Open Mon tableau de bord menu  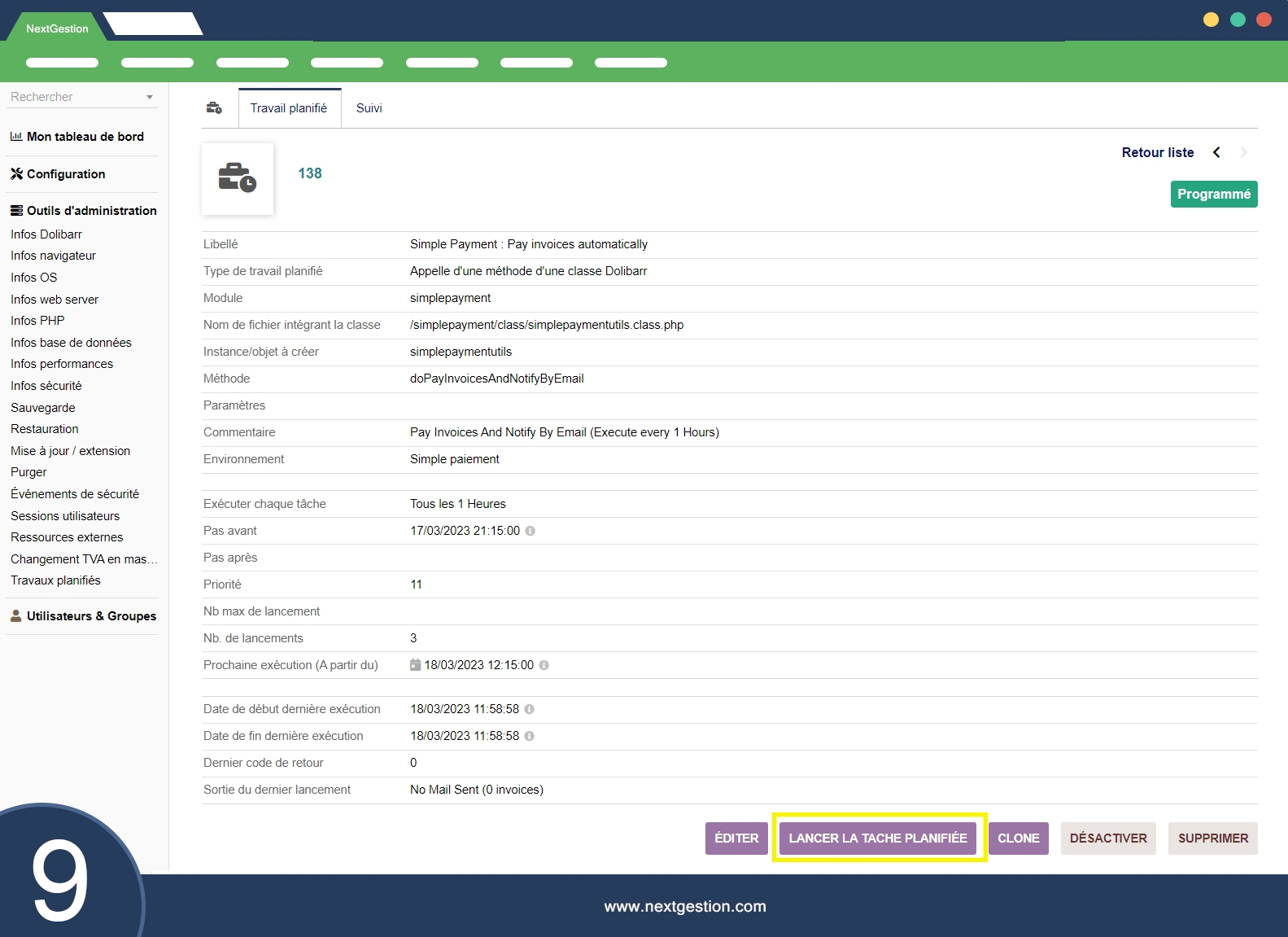pos(85,137)
